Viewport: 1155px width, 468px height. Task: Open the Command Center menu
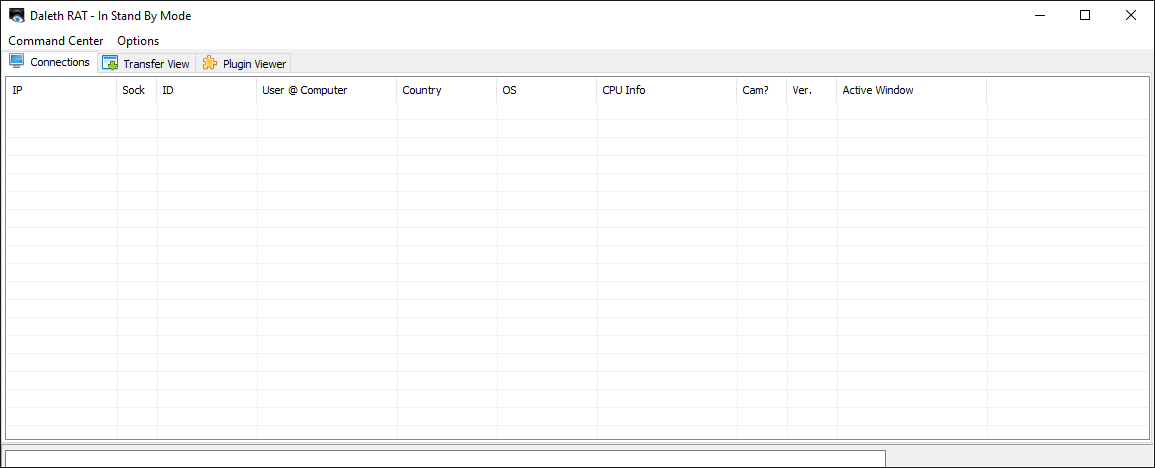56,41
